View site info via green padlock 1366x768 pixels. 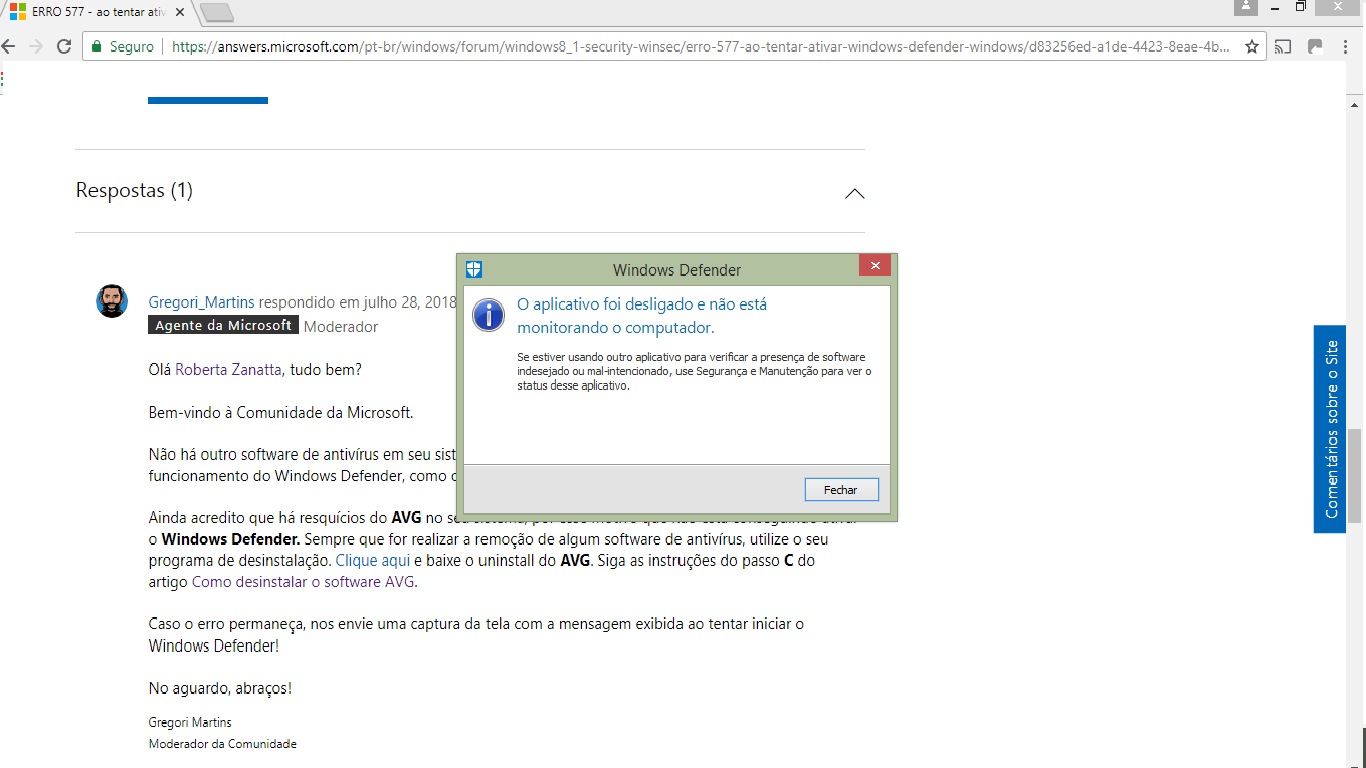click(x=97, y=47)
